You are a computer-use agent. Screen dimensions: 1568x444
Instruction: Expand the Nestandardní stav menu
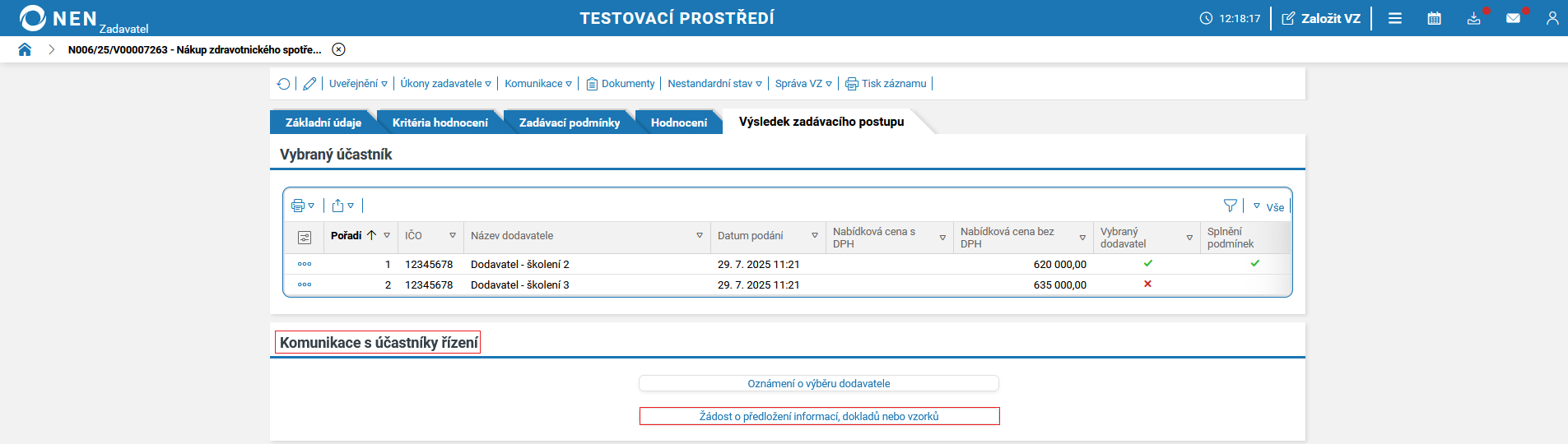coord(714,84)
